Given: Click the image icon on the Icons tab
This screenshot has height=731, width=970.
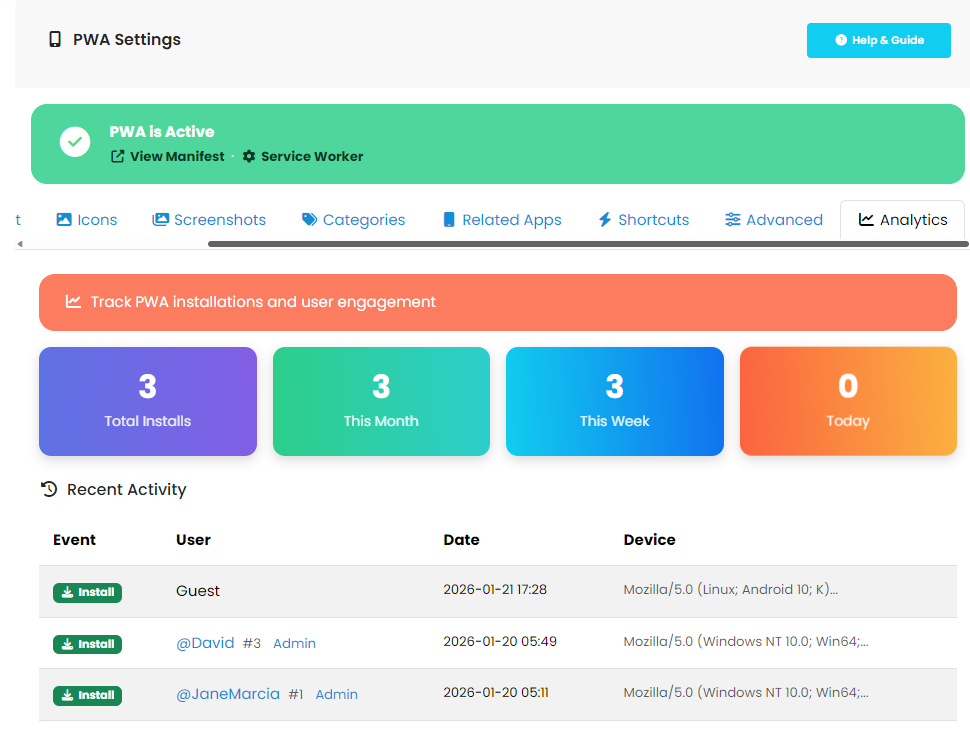Looking at the screenshot, I should (62, 219).
